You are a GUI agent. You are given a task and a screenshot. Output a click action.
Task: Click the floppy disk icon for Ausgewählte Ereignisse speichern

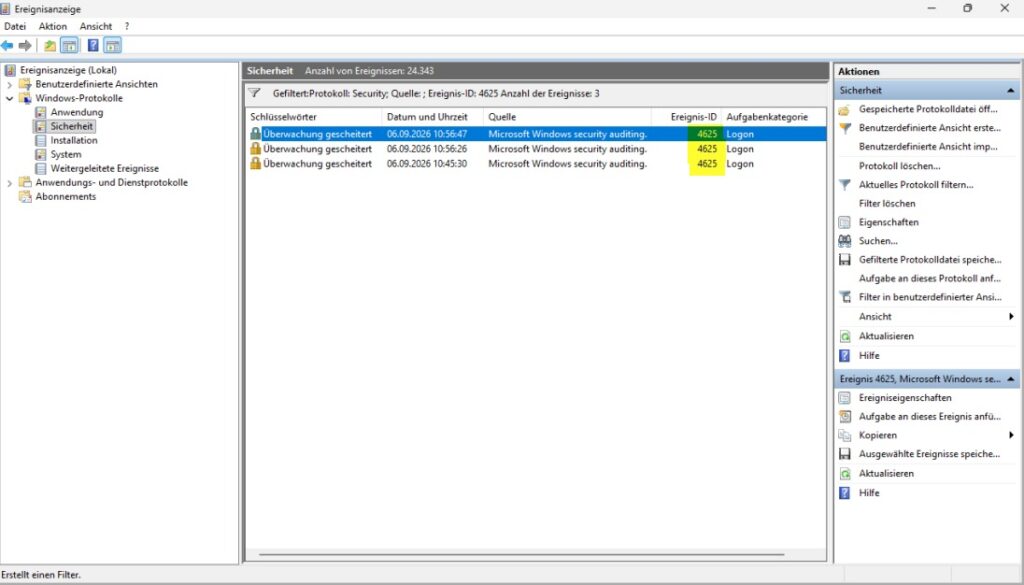[844, 454]
